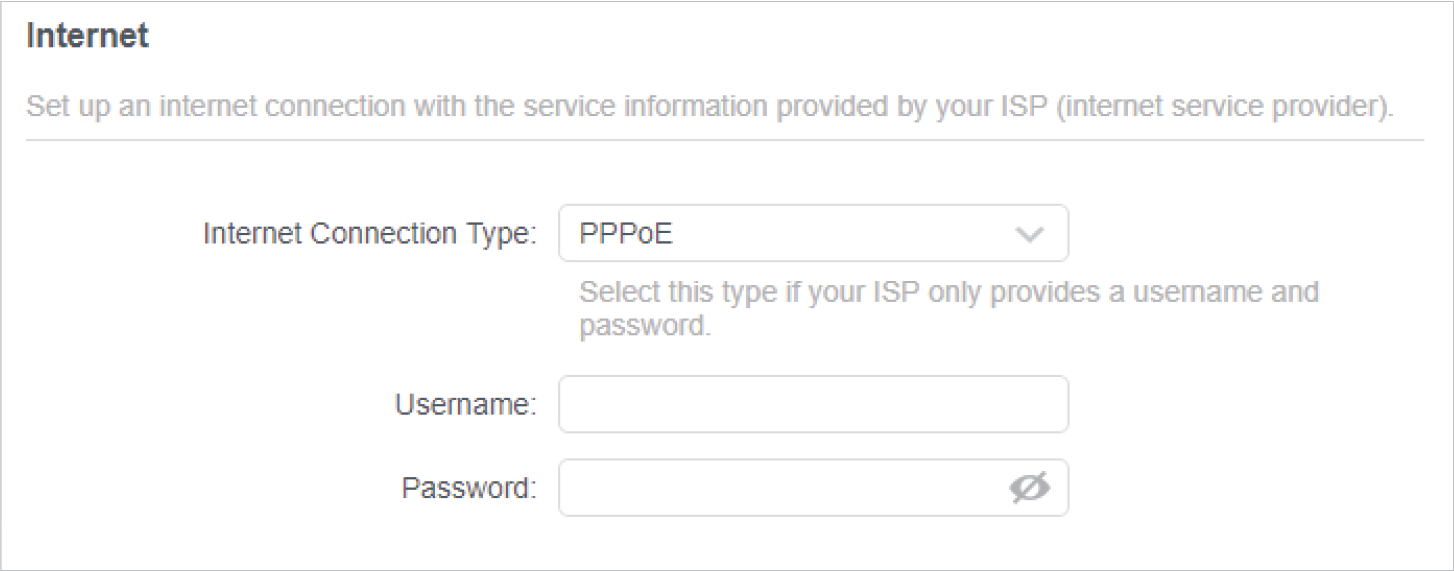
Task: Click the PPPoE selected value text
Action: point(626,235)
